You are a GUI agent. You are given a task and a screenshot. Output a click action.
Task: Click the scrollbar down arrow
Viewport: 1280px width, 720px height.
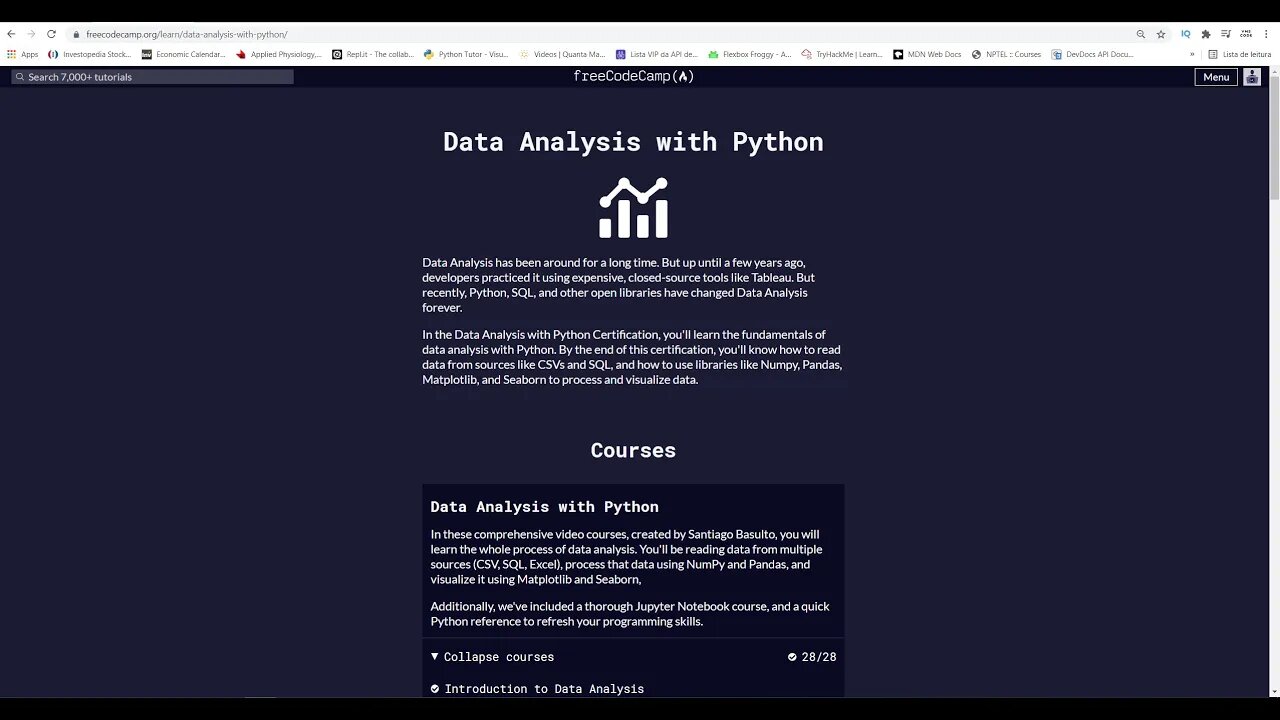[x=1274, y=691]
